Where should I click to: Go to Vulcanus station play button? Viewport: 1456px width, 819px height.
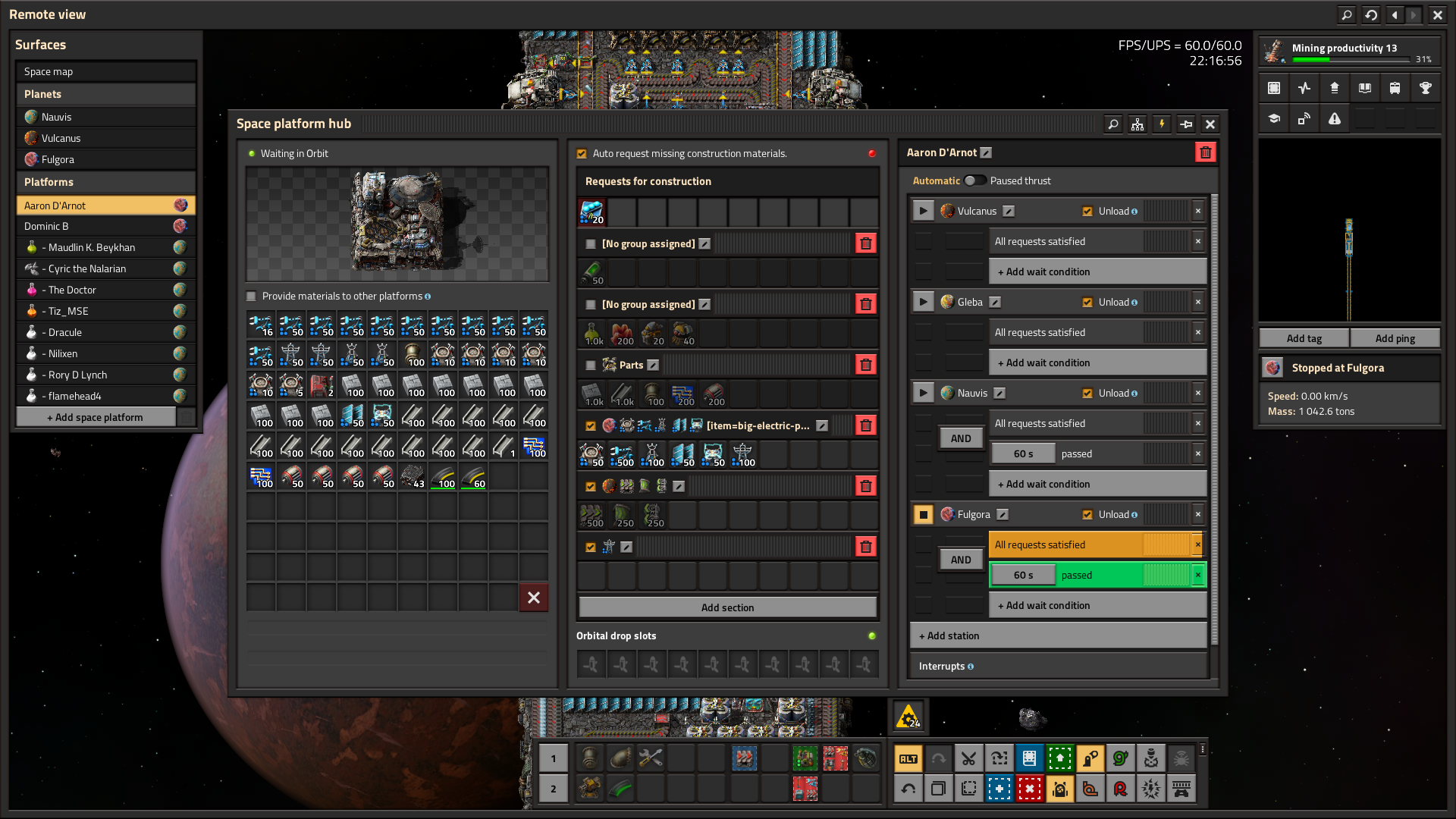(x=923, y=211)
